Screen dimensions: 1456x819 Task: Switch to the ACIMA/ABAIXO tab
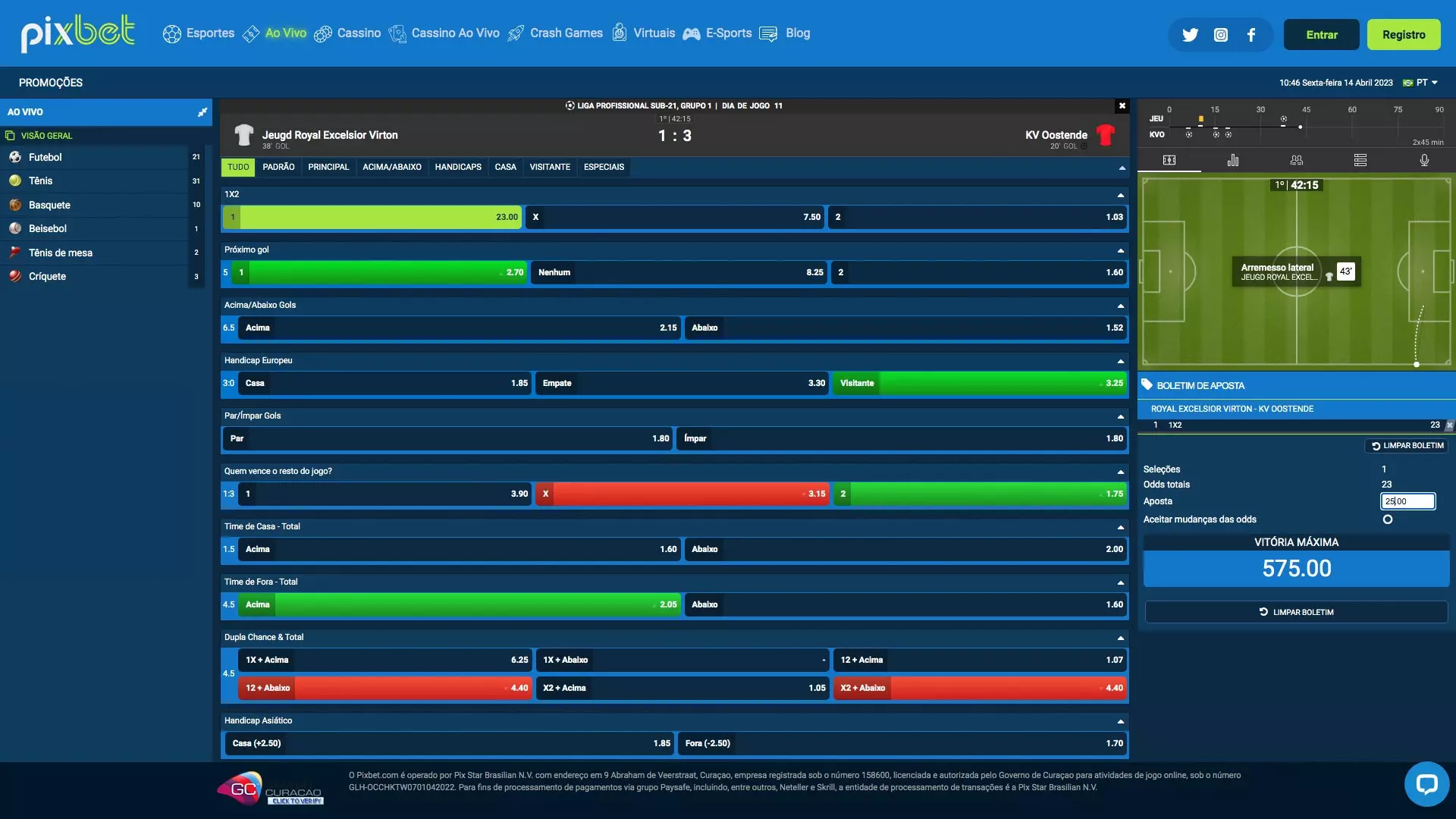tap(392, 168)
